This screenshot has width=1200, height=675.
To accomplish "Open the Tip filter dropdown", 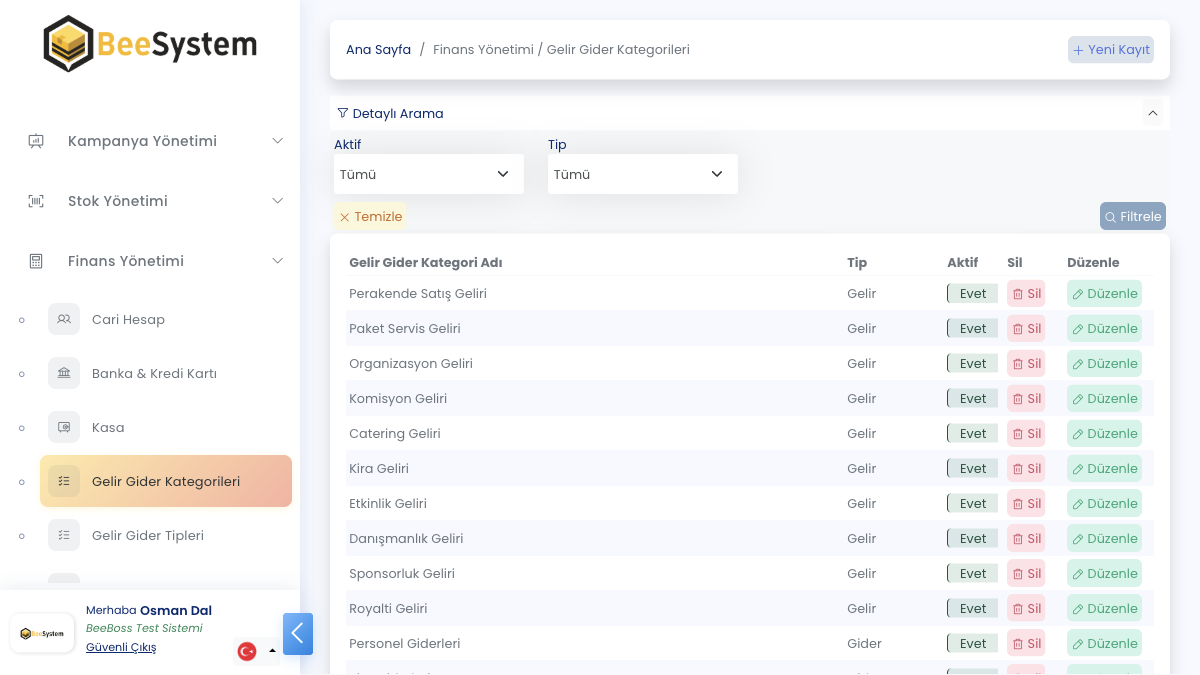I will tap(642, 174).
